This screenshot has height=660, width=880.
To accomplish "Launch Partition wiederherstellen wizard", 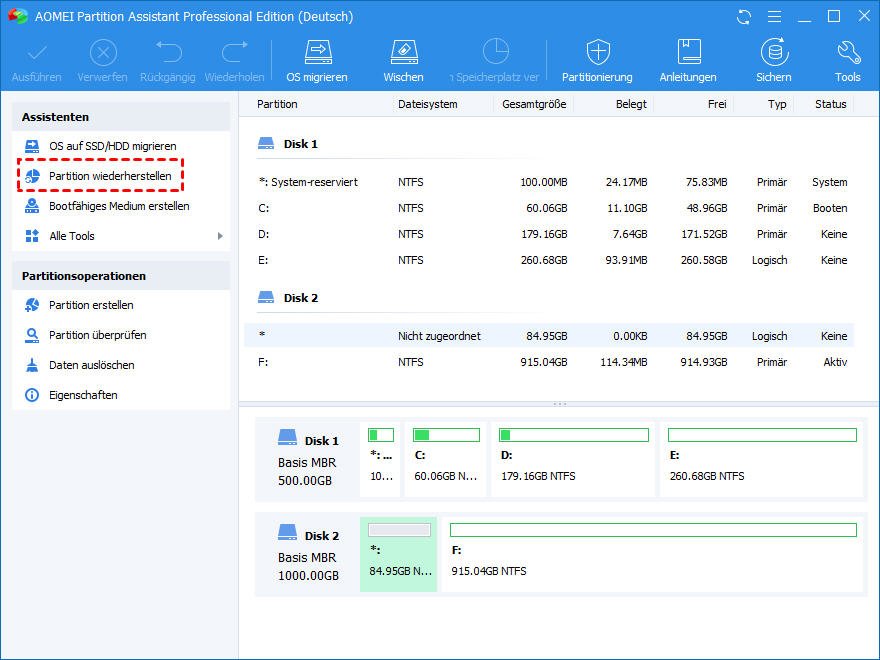I will click(110, 176).
